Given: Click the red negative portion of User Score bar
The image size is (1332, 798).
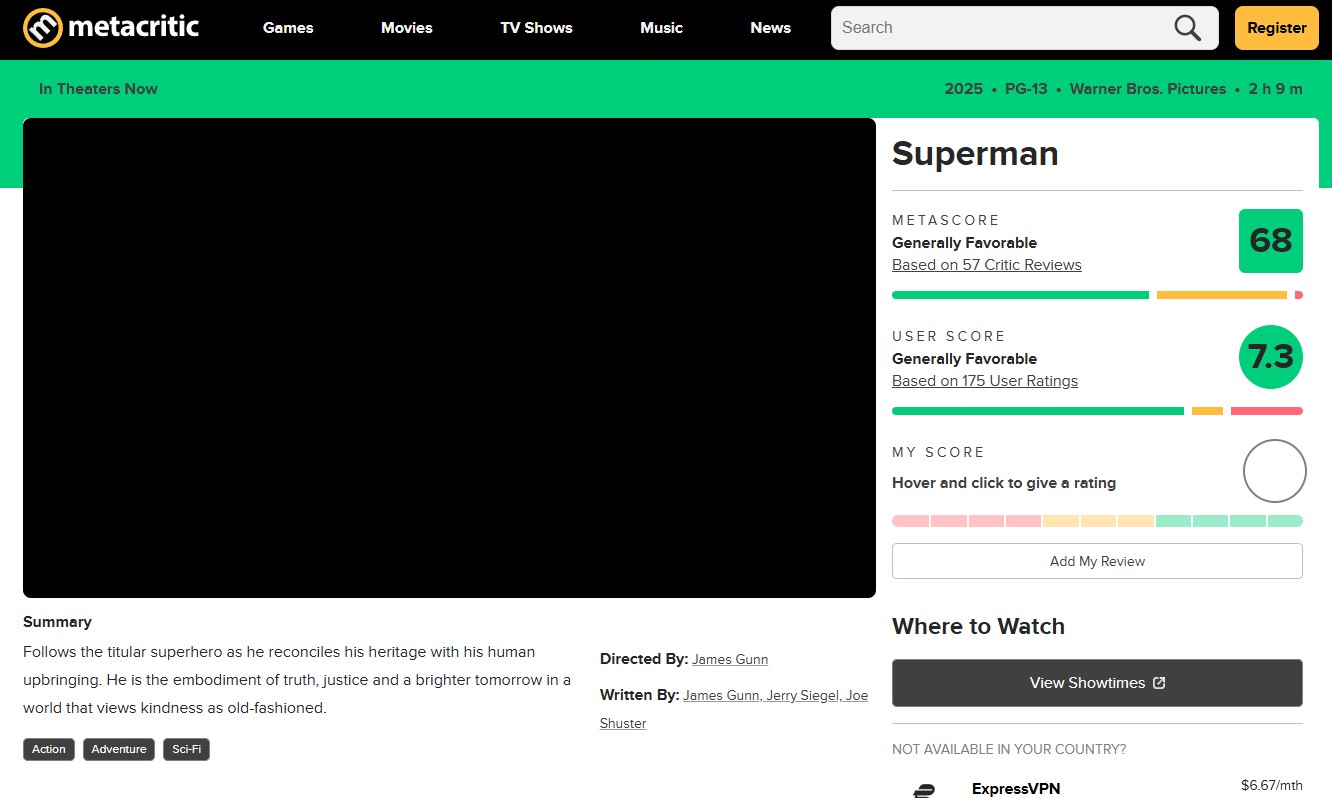Looking at the screenshot, I should [x=1267, y=411].
